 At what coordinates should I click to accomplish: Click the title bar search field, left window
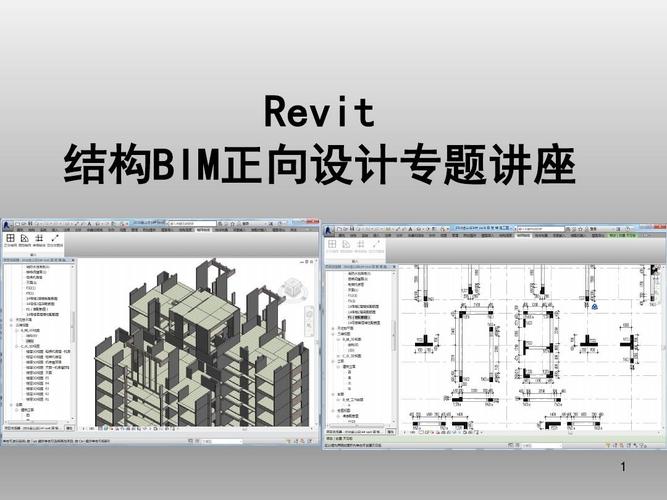193,223
